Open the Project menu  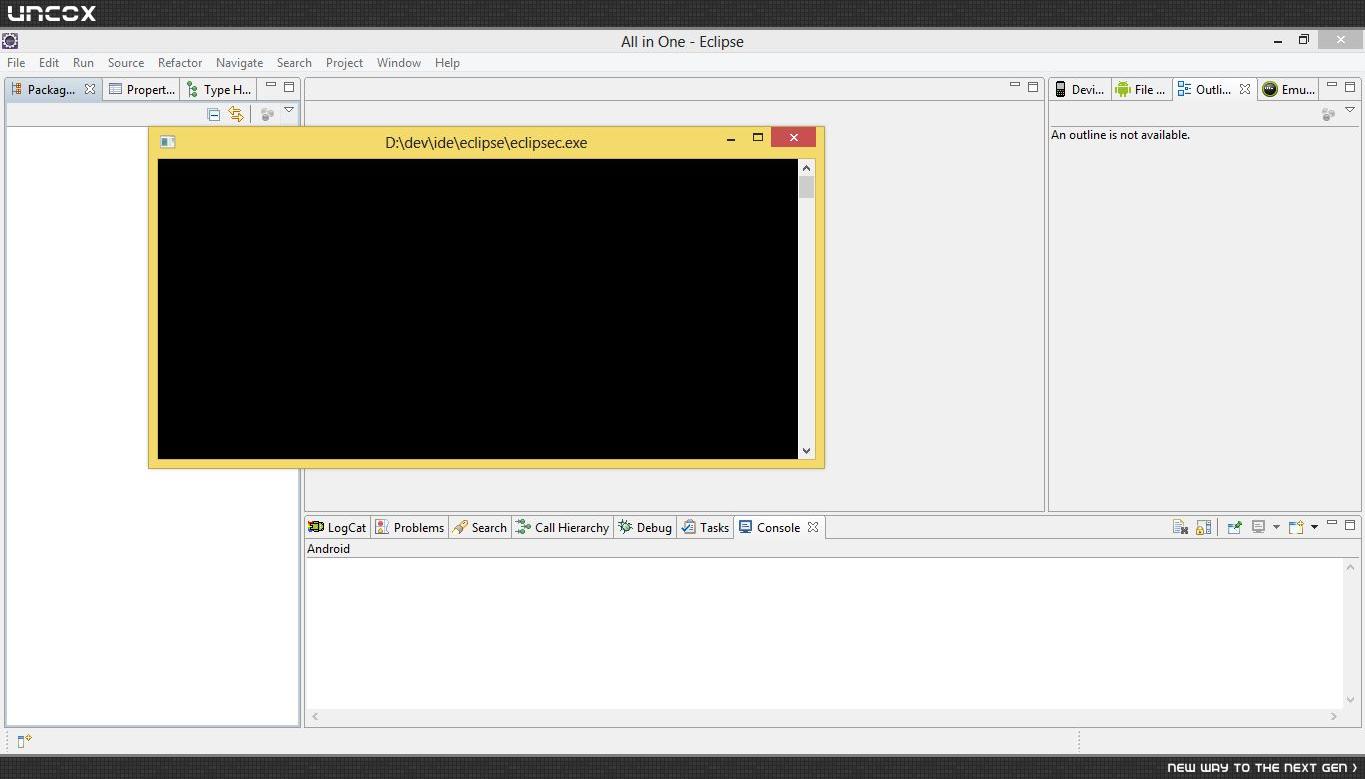[344, 62]
